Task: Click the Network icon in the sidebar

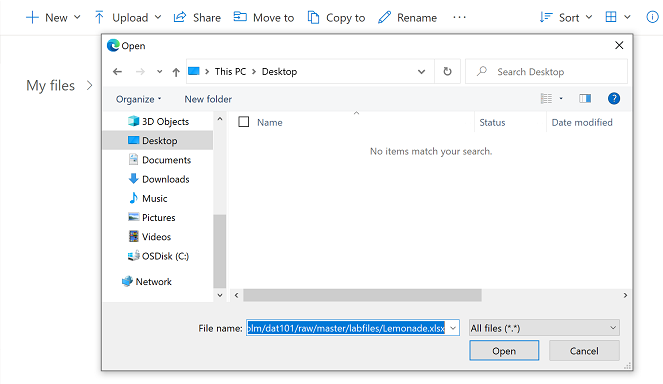Action: tap(127, 281)
